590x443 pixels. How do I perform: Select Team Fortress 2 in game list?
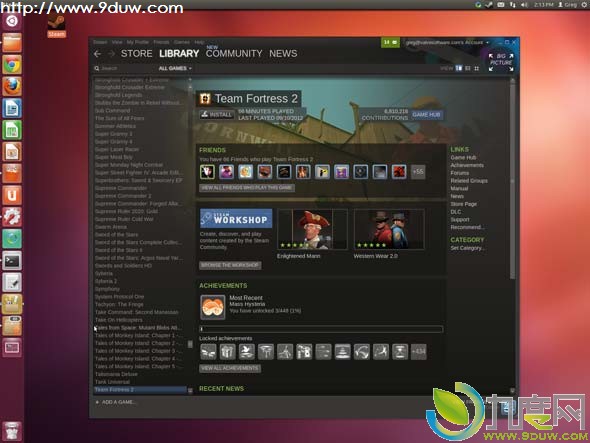[x=140, y=390]
